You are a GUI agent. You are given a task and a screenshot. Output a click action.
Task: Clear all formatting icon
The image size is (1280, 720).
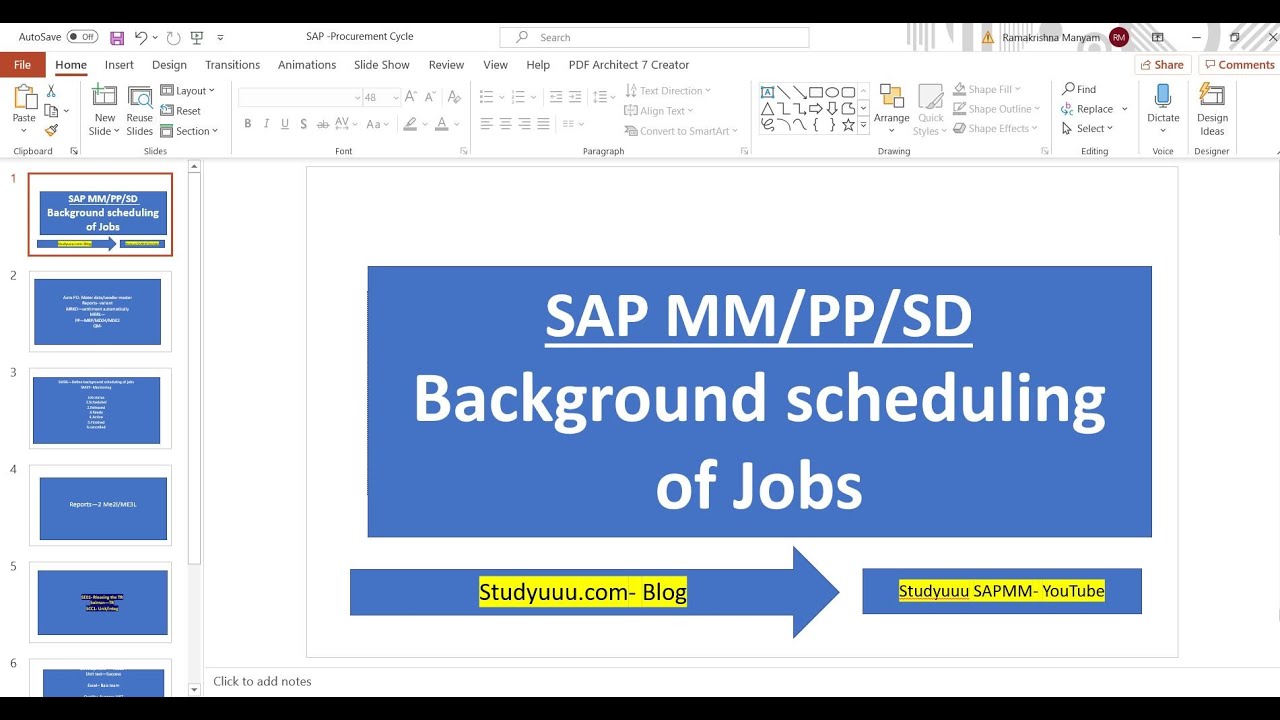453,97
